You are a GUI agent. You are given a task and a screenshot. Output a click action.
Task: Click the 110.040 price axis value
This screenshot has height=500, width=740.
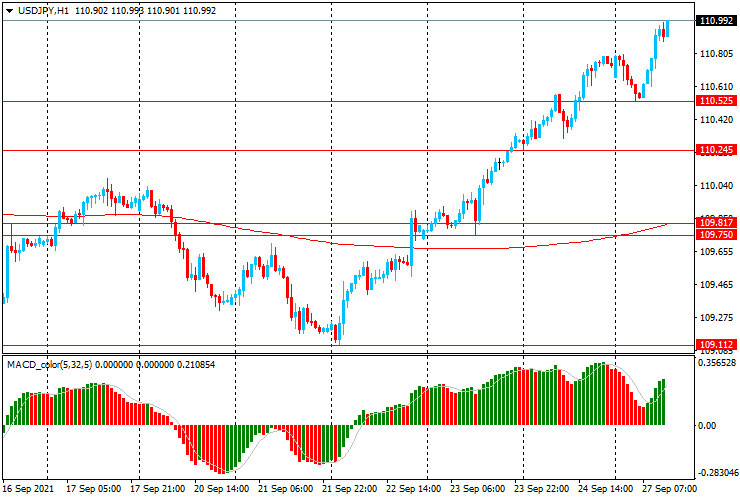pos(716,186)
